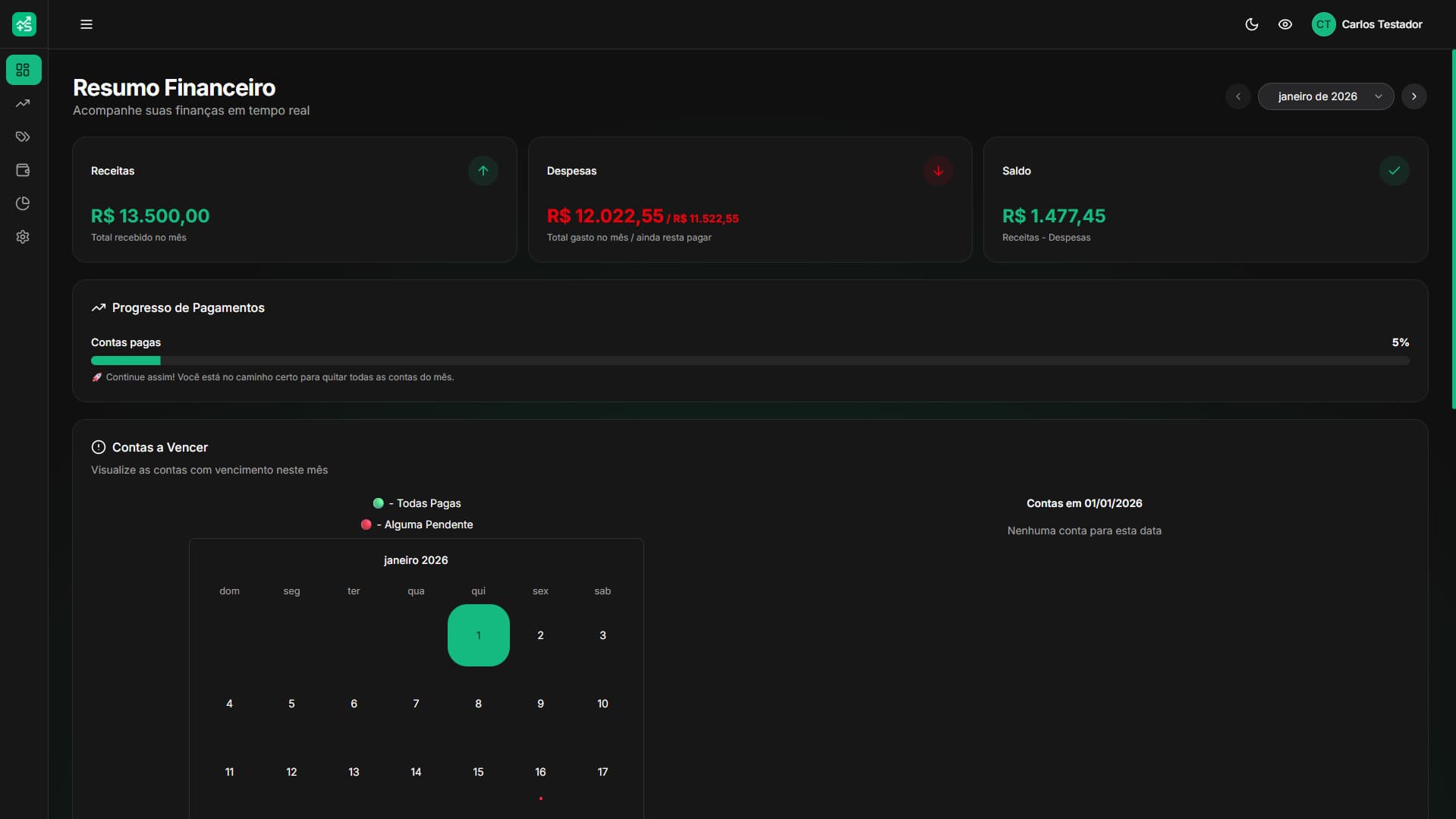Screen dimensions: 1456x819
Task: Open the tags section from the sidebar
Action: coord(24,137)
